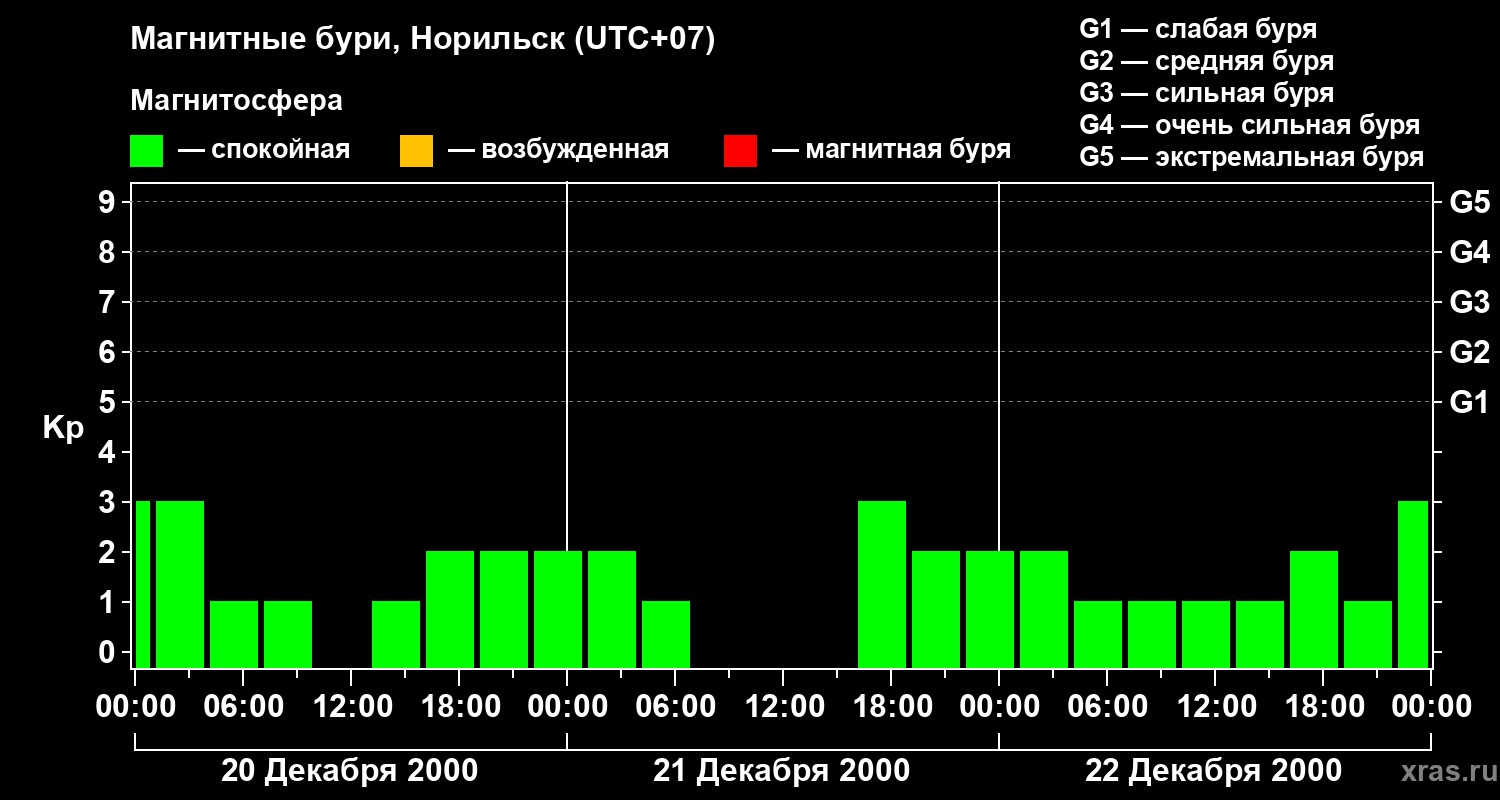
Task: Click the 'G3 — сильная буря' description
Action: 1206,92
